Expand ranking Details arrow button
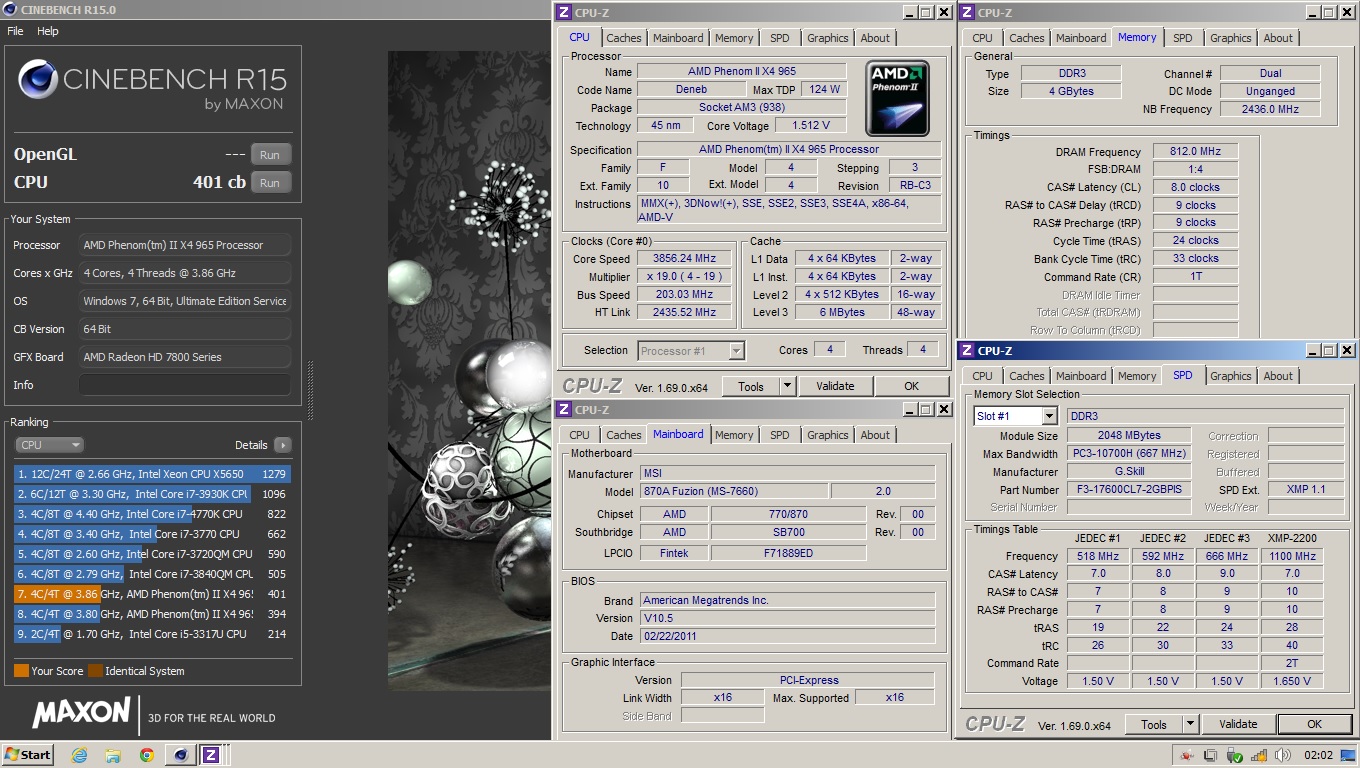The image size is (1360, 768). tap(282, 445)
